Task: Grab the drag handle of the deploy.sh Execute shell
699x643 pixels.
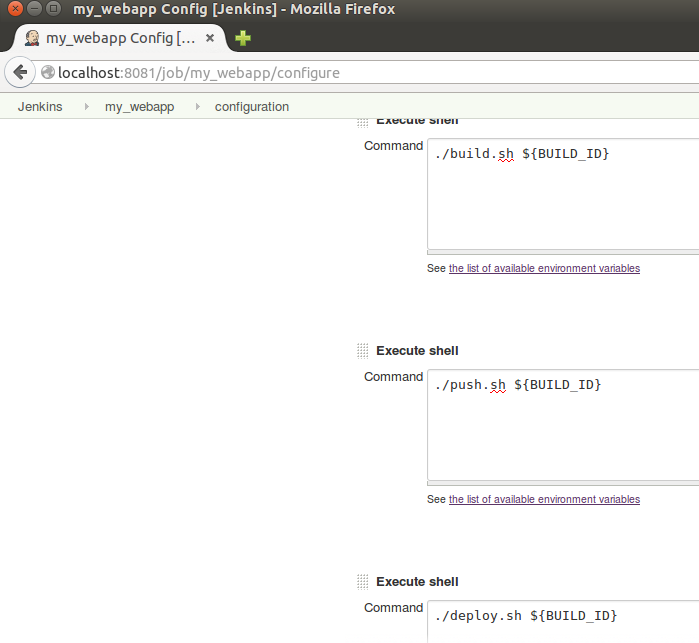Action: pos(363,582)
